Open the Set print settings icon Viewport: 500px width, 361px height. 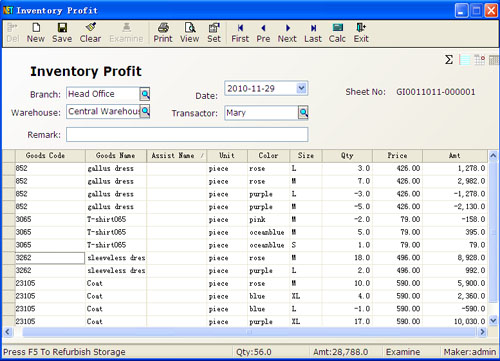pyautogui.click(x=214, y=27)
